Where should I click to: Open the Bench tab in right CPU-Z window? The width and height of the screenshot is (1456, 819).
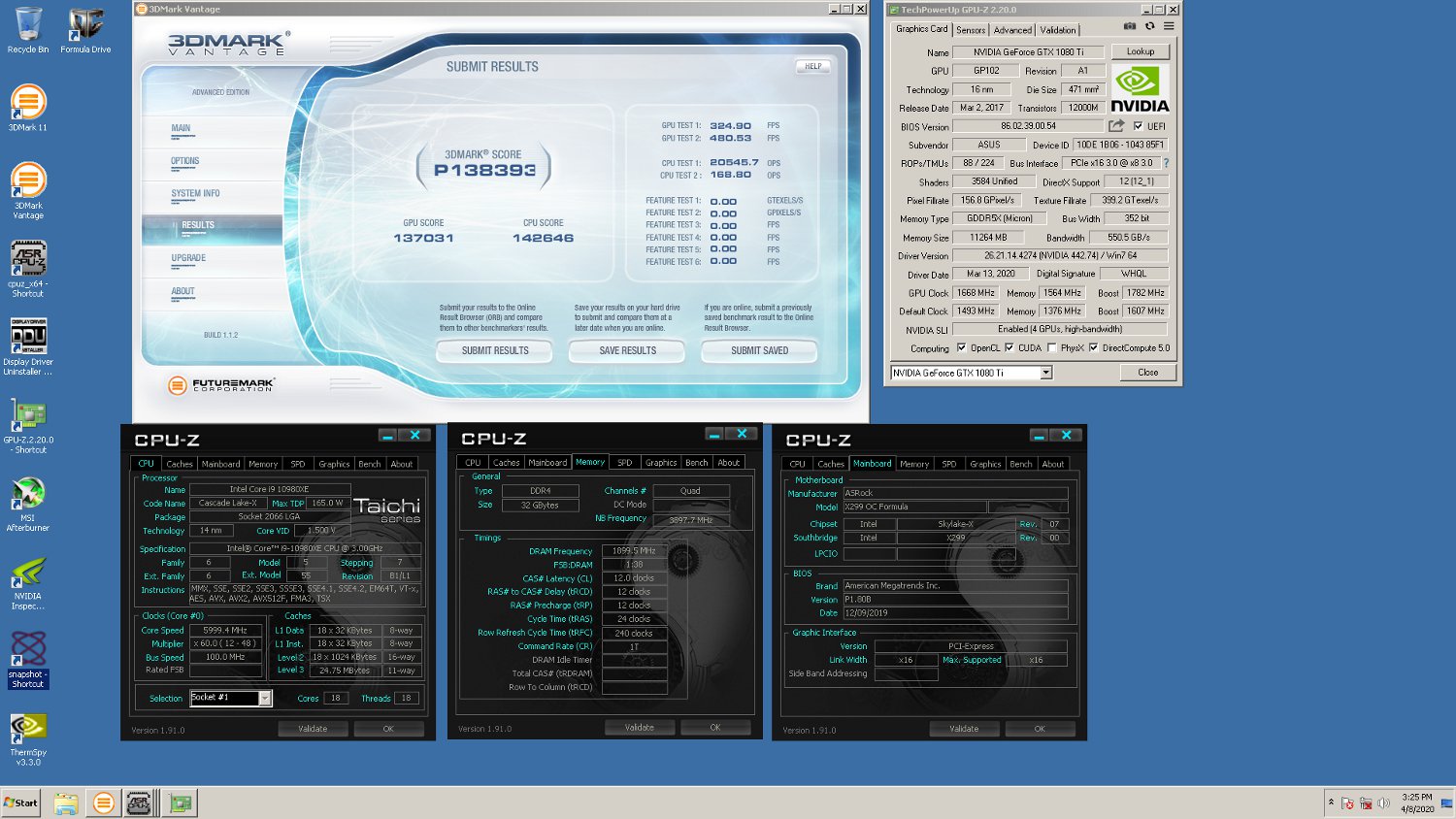[1021, 464]
